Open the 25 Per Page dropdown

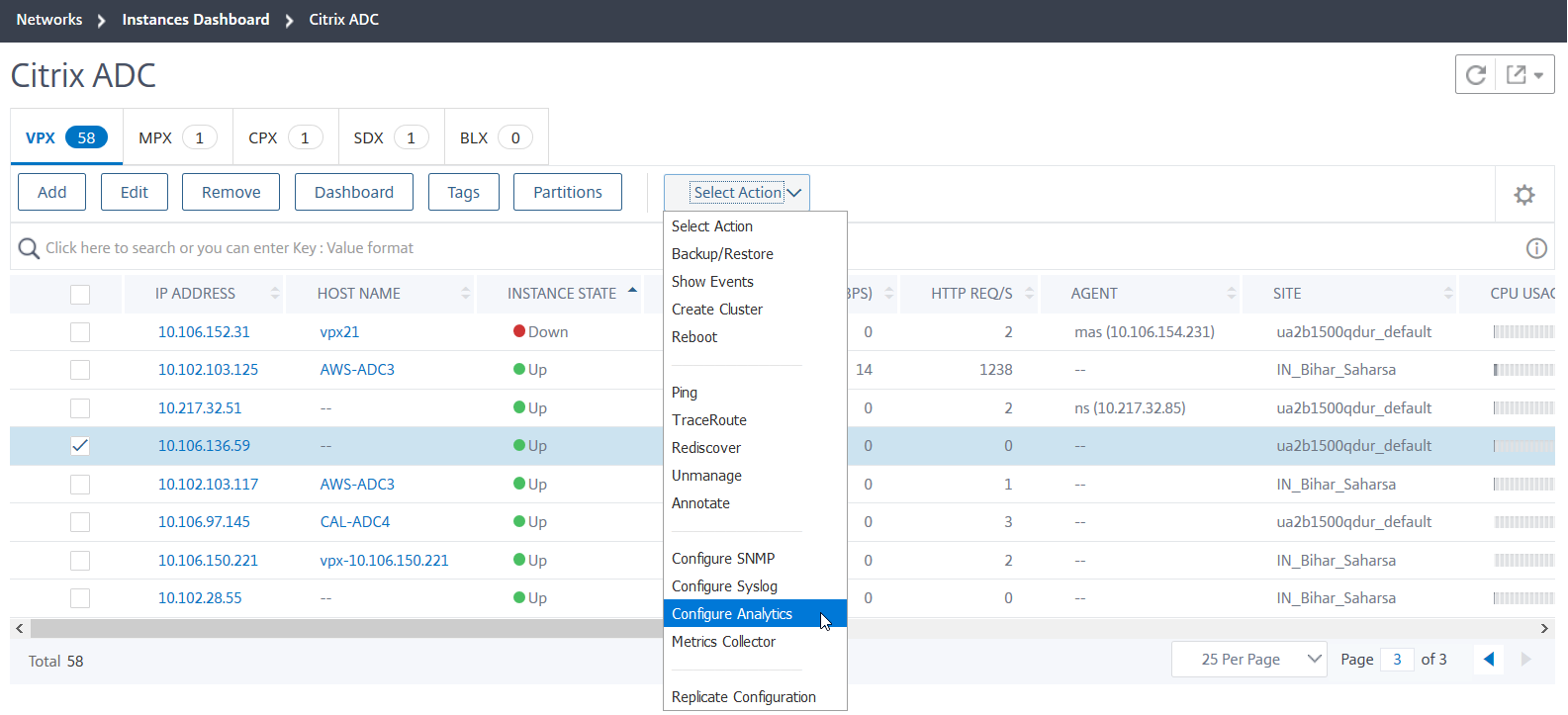click(x=1248, y=659)
